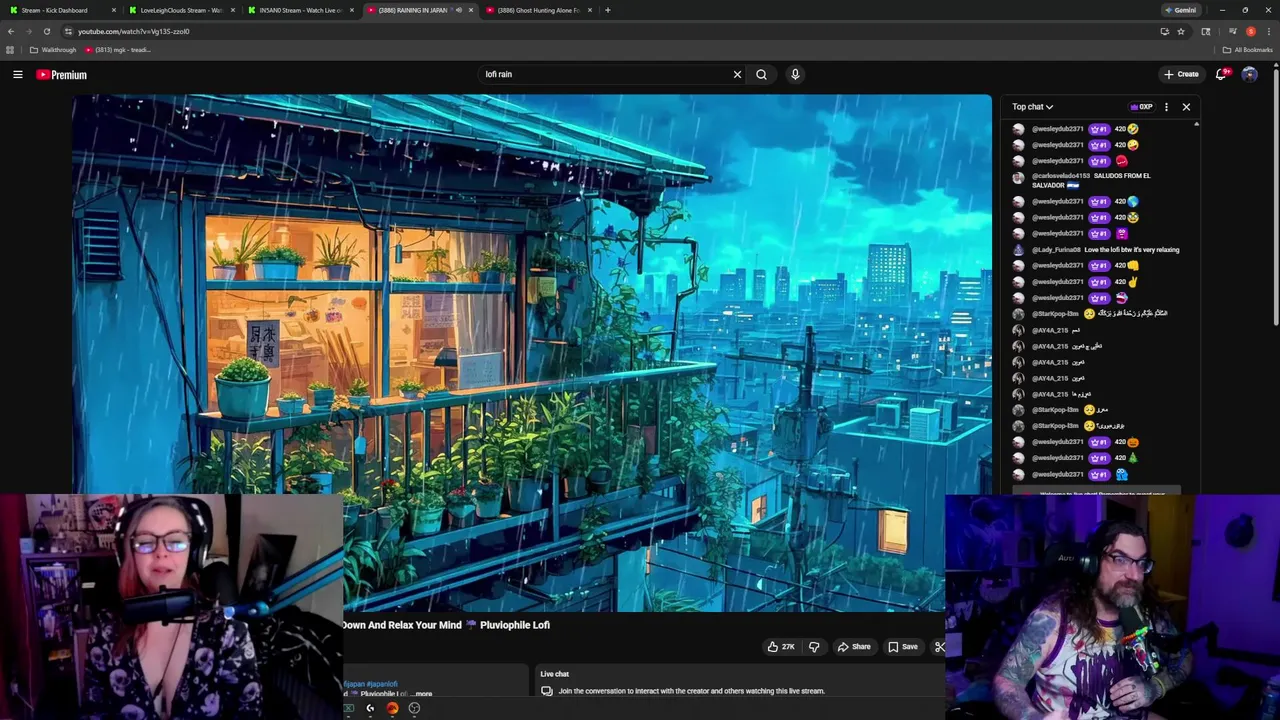Screen dimensions: 1280x720
Task: Open the Create button
Action: coord(1181,74)
